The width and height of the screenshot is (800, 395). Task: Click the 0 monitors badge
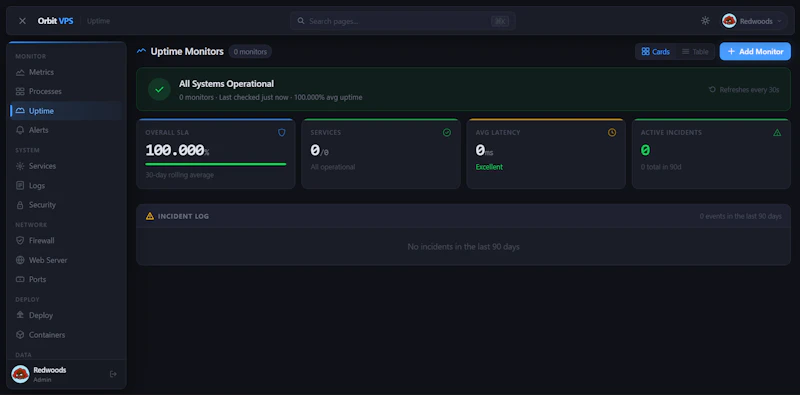point(250,52)
